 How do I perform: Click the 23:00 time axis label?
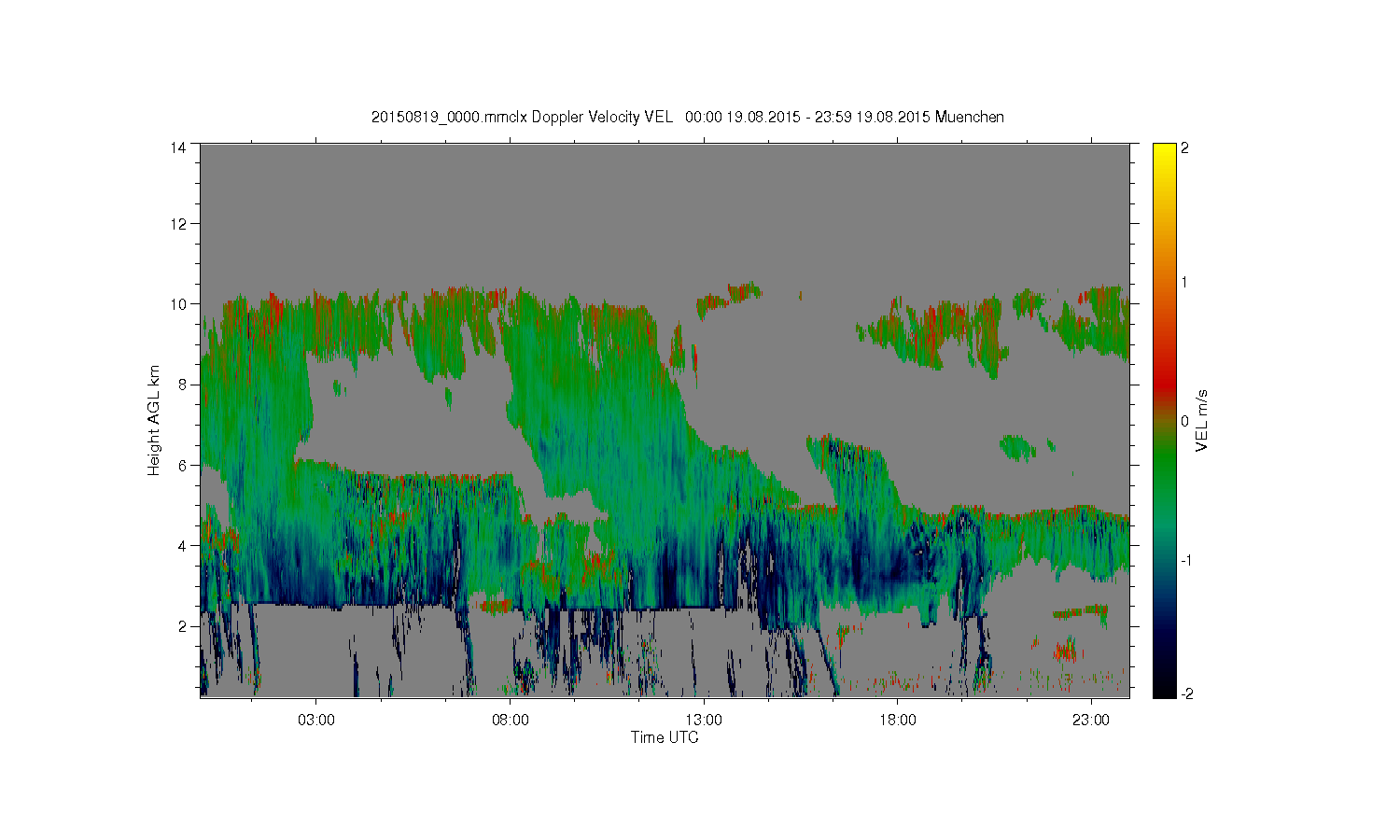tap(1091, 721)
